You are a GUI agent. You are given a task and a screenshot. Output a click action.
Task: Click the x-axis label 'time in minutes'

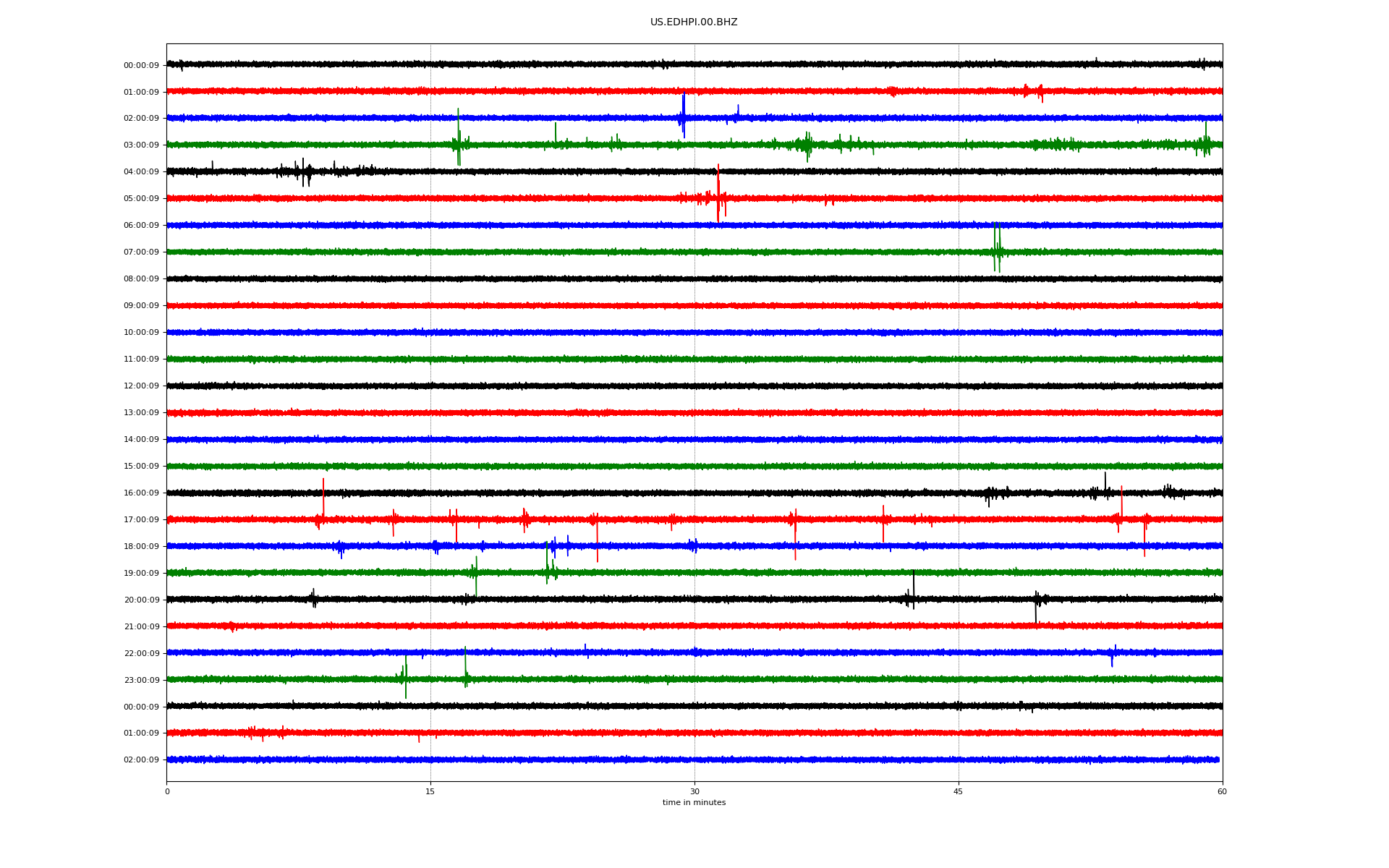coord(693,803)
